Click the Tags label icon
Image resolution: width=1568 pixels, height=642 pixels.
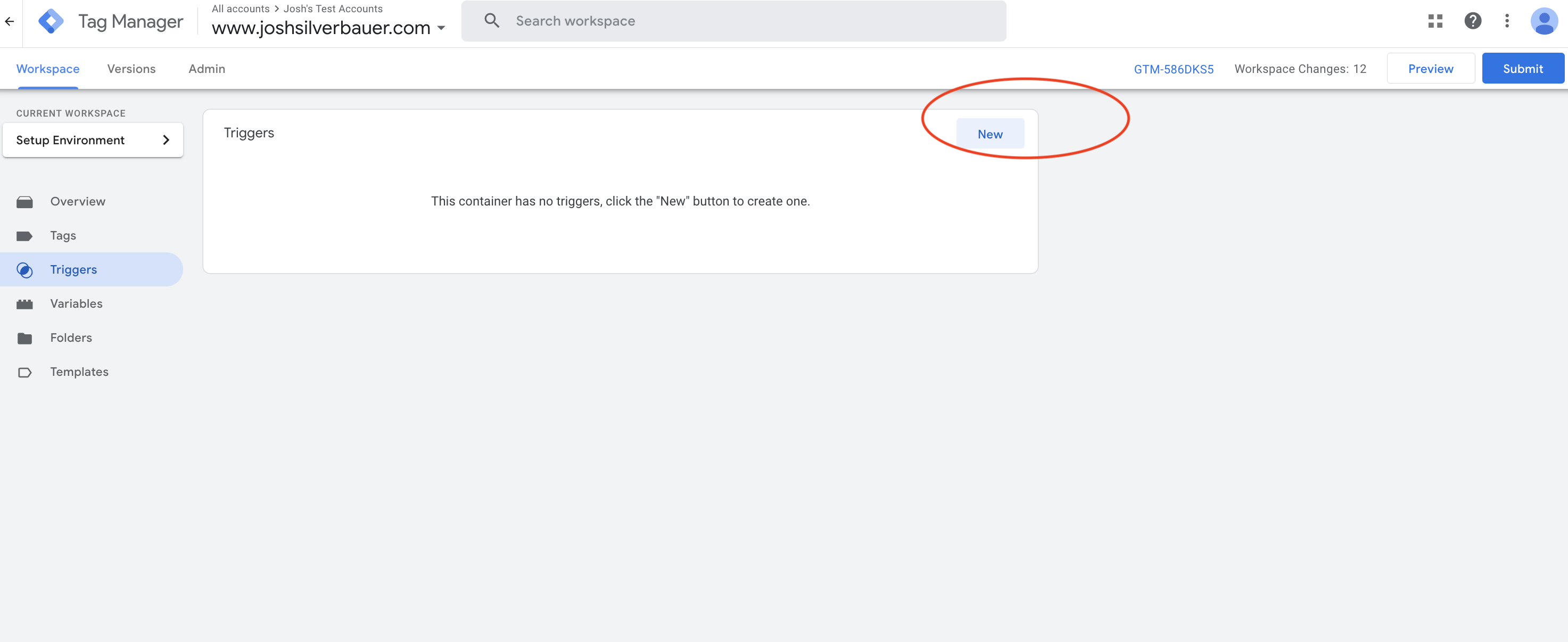click(24, 235)
